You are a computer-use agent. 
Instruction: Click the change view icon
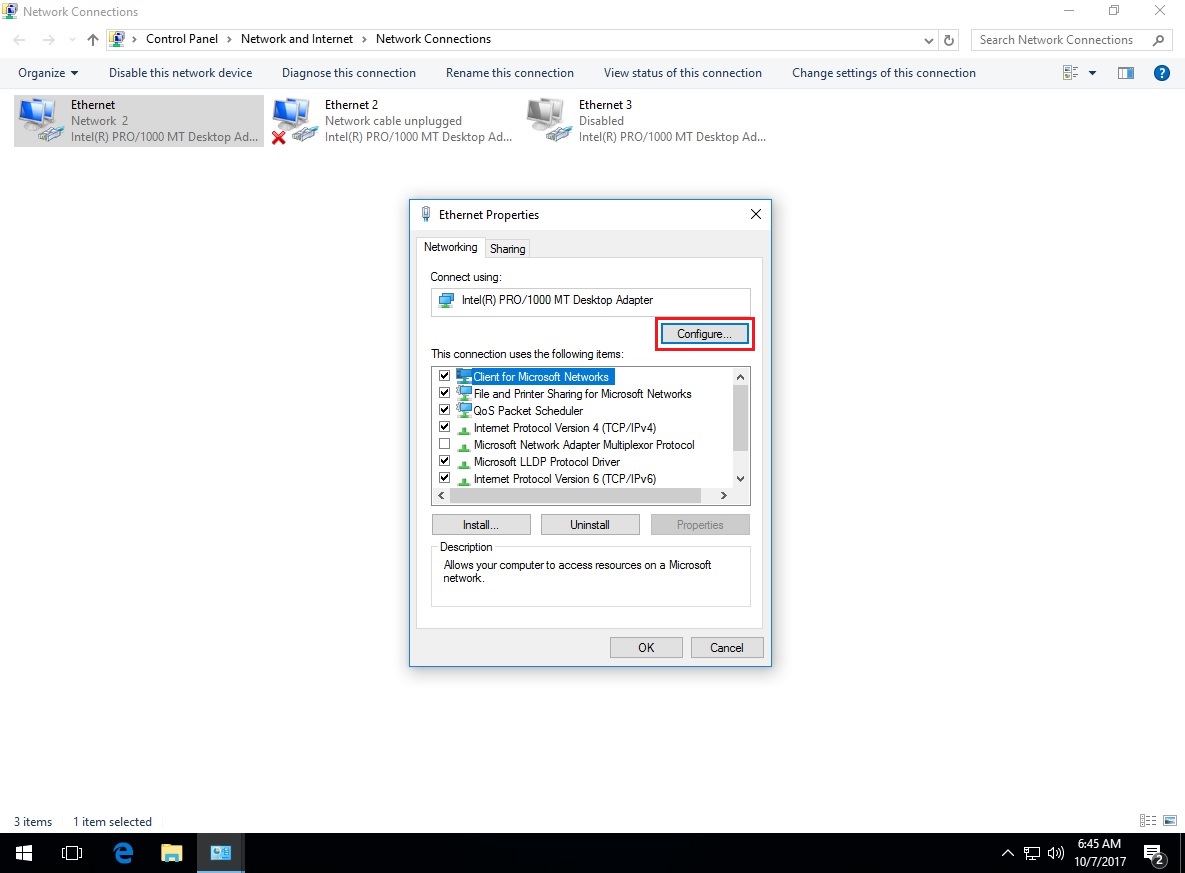point(1070,73)
